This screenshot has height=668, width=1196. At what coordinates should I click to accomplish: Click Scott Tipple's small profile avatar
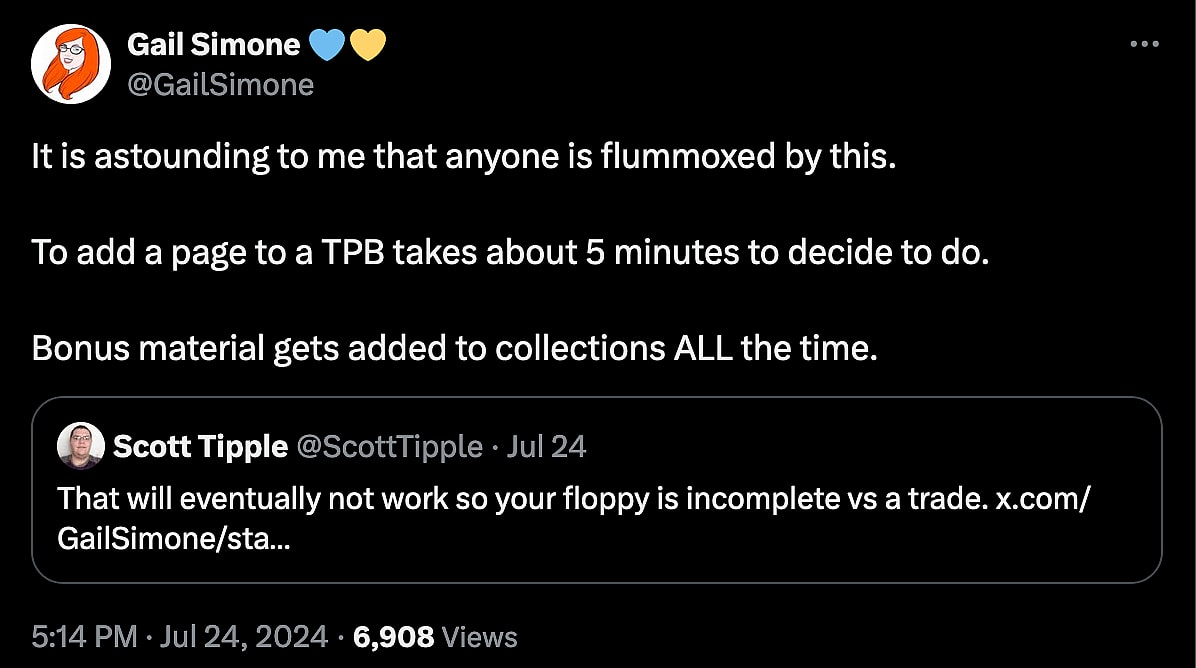tap(80, 445)
